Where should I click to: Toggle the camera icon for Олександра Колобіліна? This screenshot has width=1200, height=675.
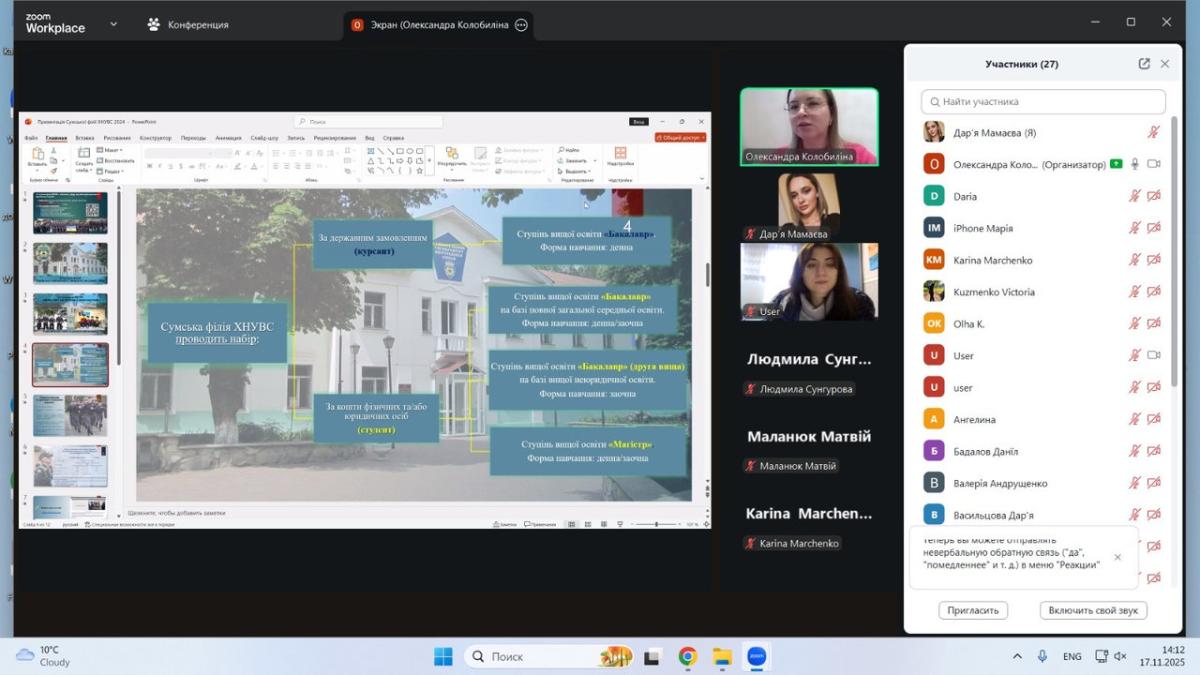1154,164
